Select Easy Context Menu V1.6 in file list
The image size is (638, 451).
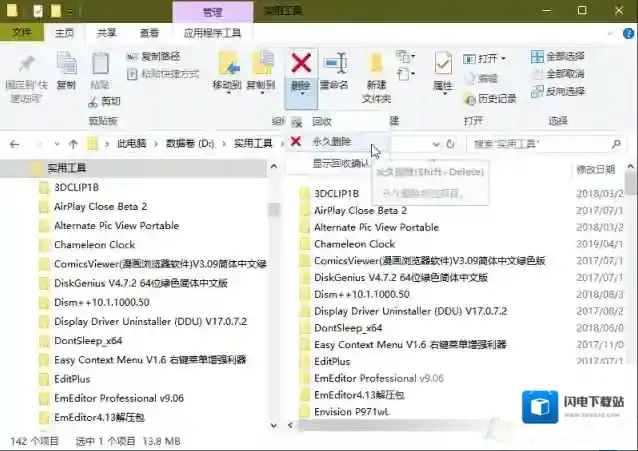[x=410, y=345]
